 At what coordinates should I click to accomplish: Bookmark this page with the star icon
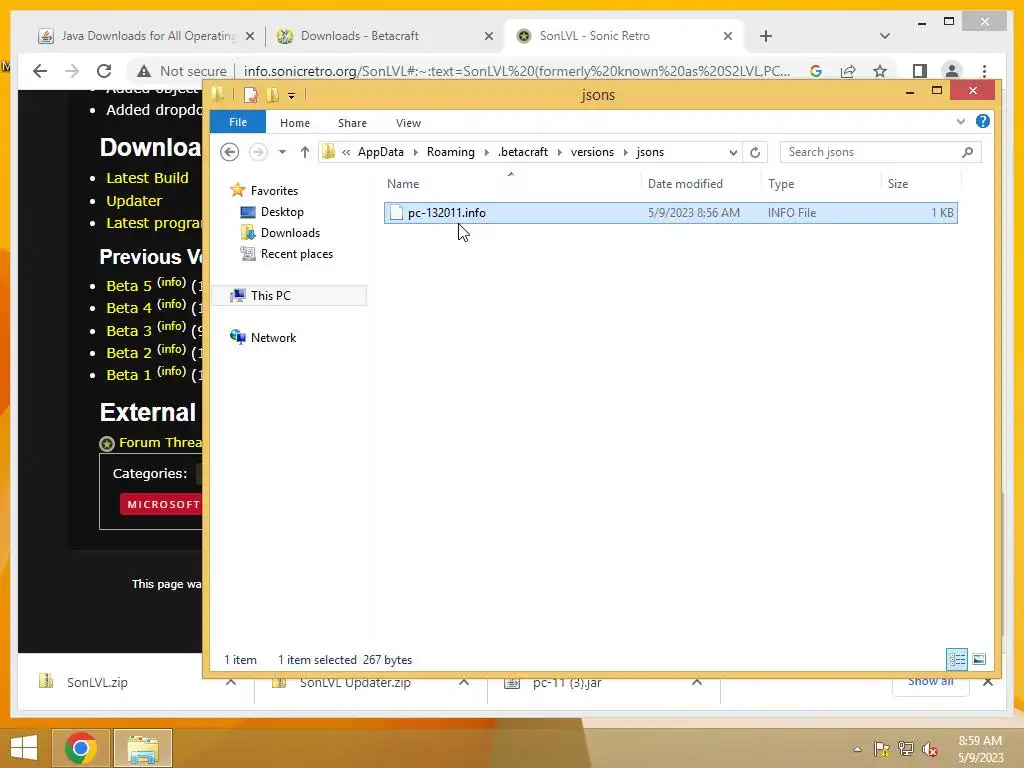point(880,71)
